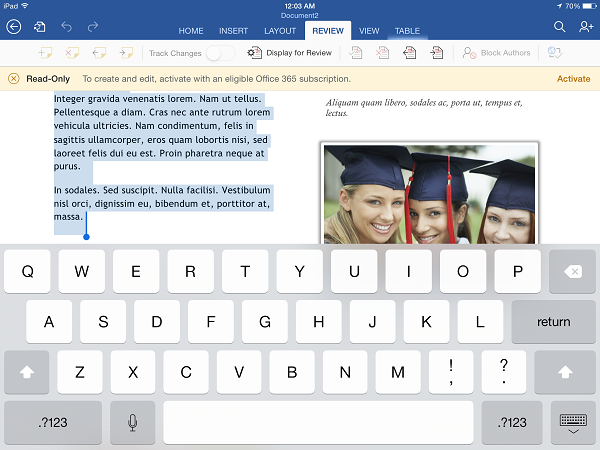Add a new comment
Viewport: 600px width, 450px height.
[x=45, y=53]
